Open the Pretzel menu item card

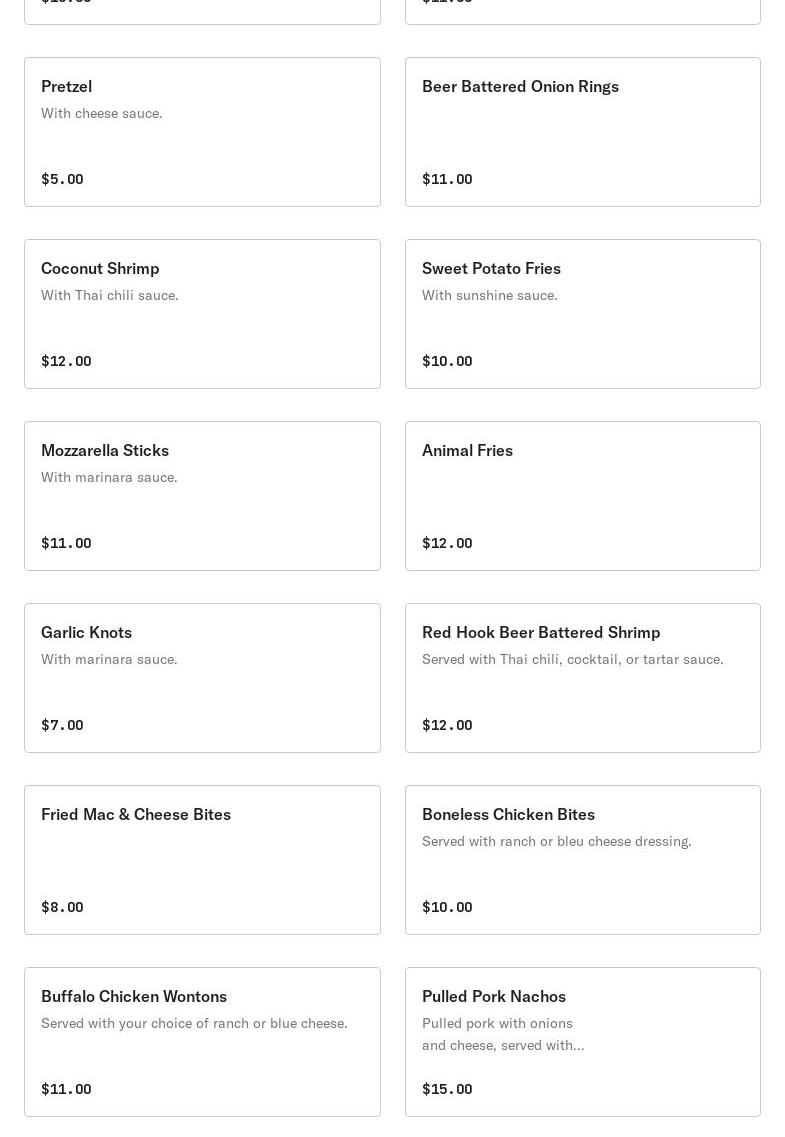tap(202, 132)
